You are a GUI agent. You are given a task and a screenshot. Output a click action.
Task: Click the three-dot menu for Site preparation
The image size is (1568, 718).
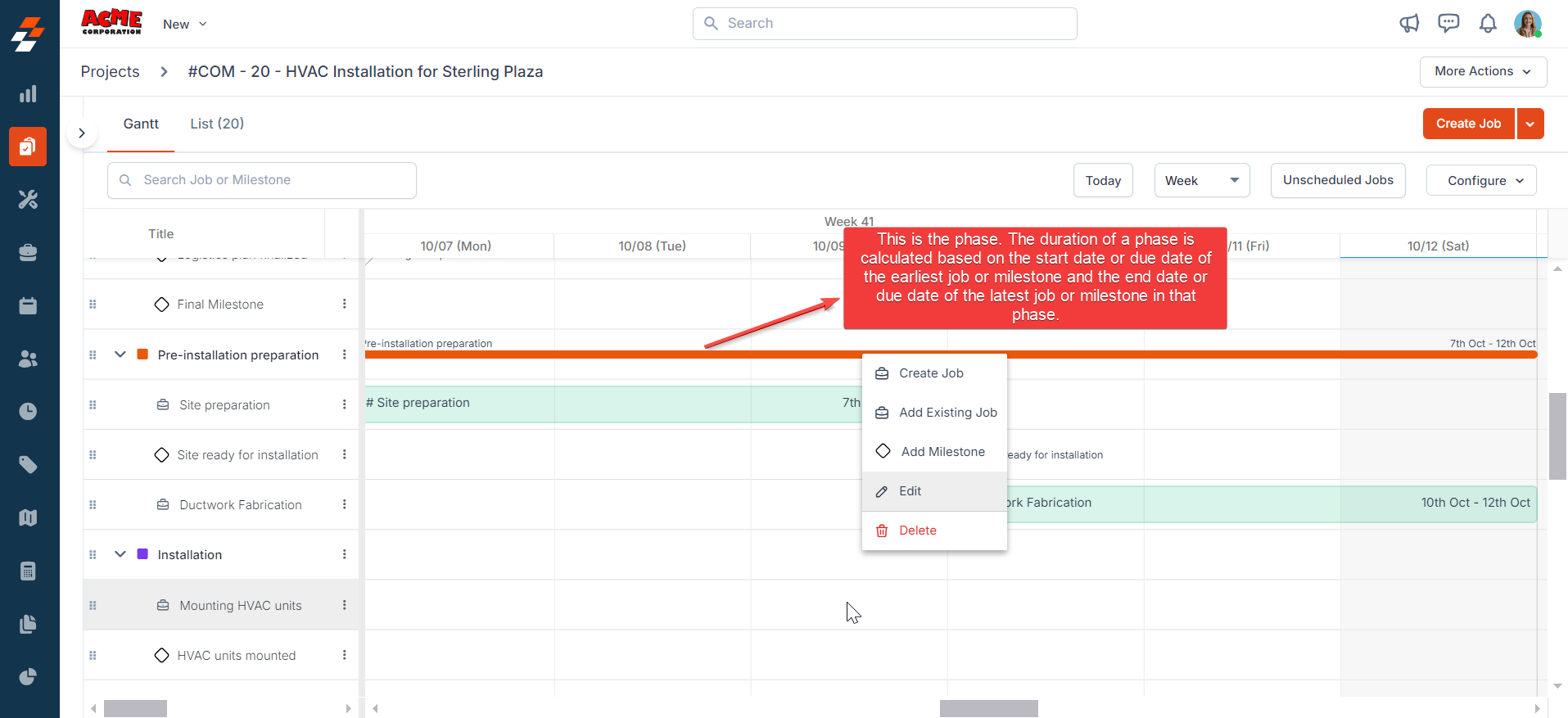pyautogui.click(x=345, y=404)
